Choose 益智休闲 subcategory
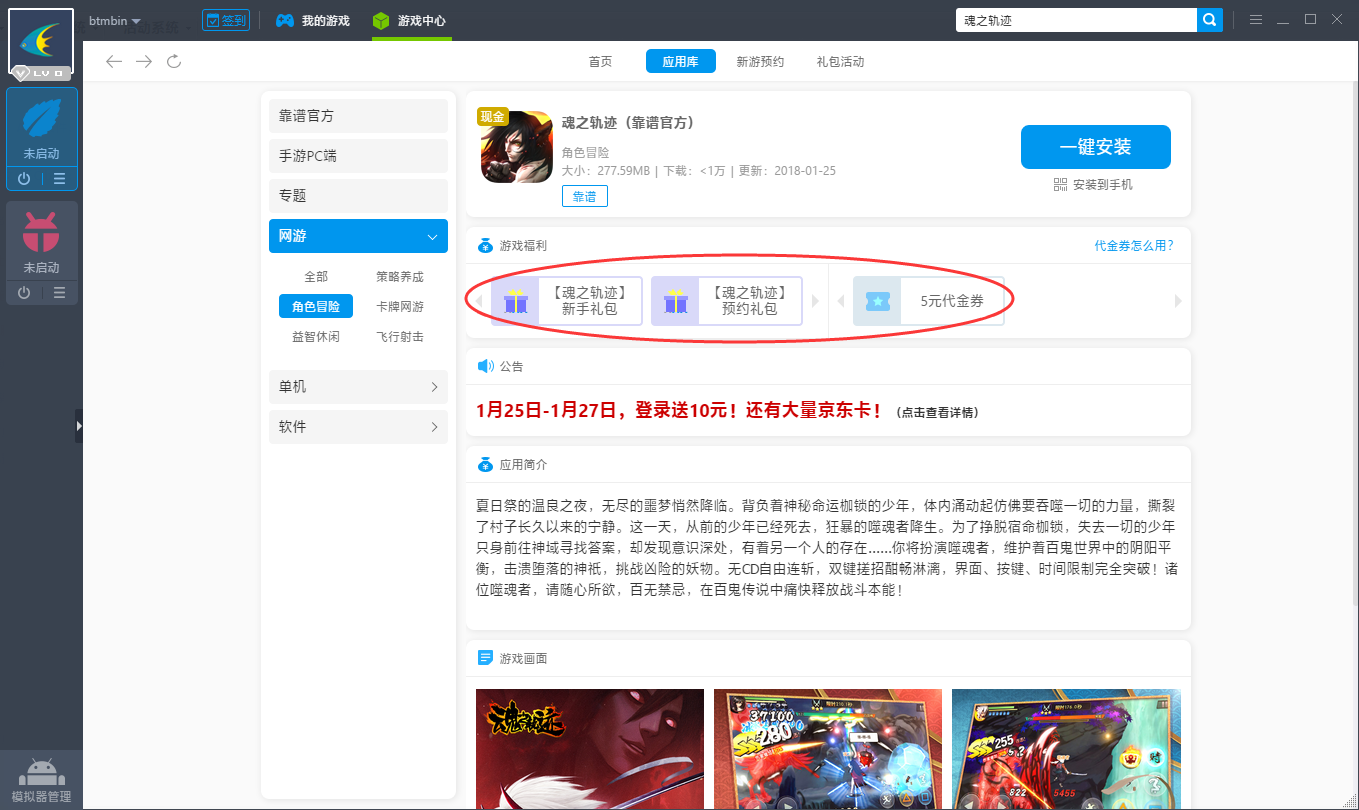The image size is (1359, 810). tap(316, 337)
